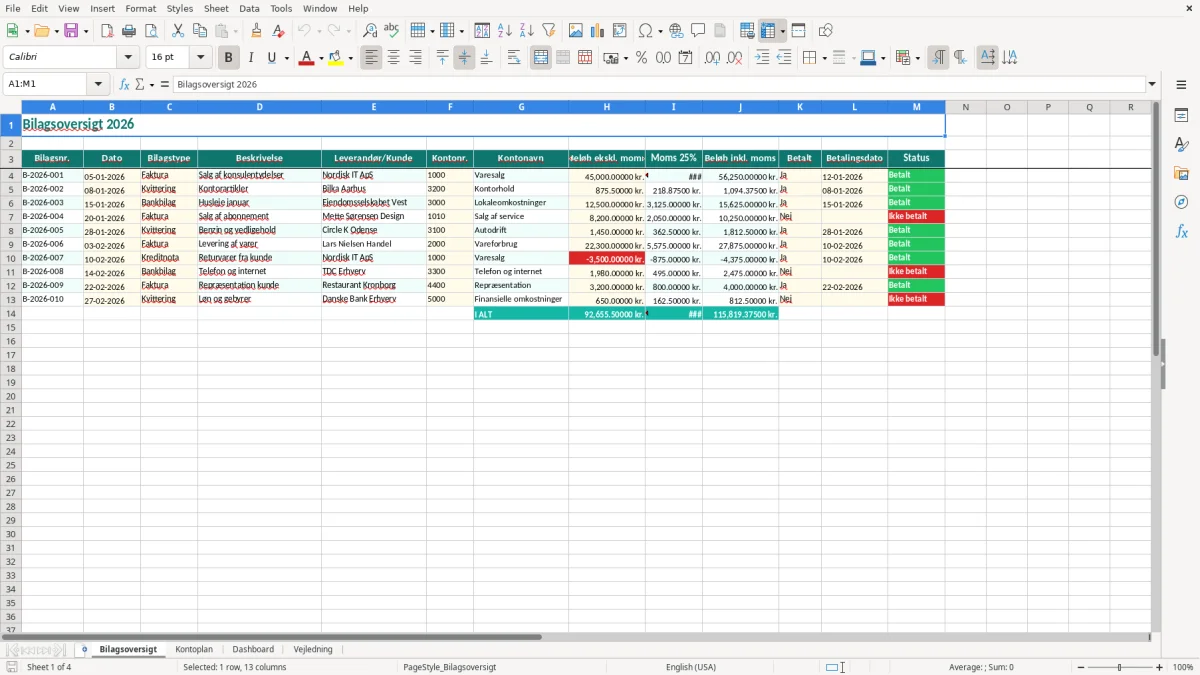Open the Select Function dropdown beside Sum icon
This screenshot has height=675, width=1200.
pyautogui.click(x=152, y=85)
